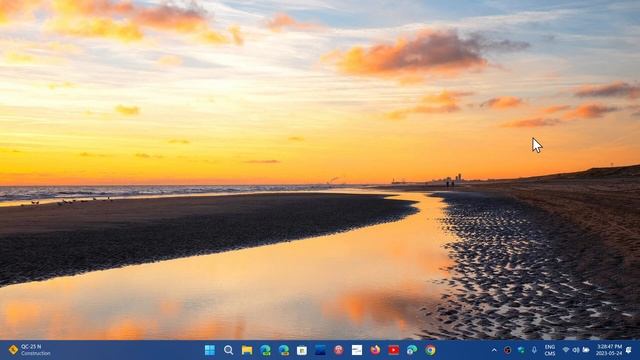Image resolution: width=640 pixels, height=360 pixels.
Task: Click the red and black circular tray icon
Action: click(507, 350)
